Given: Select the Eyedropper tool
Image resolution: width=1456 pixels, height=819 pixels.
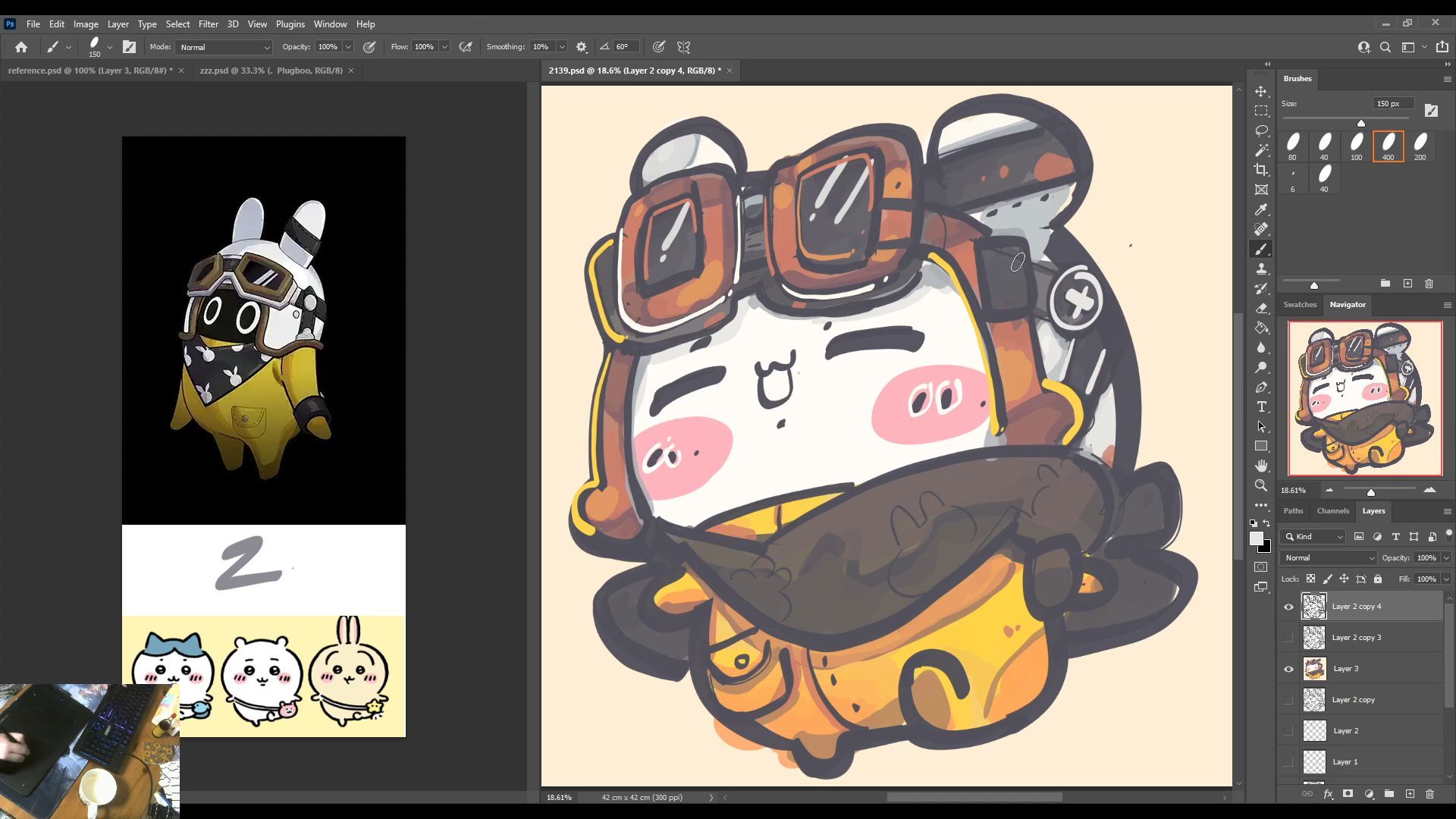Looking at the screenshot, I should click(1261, 209).
